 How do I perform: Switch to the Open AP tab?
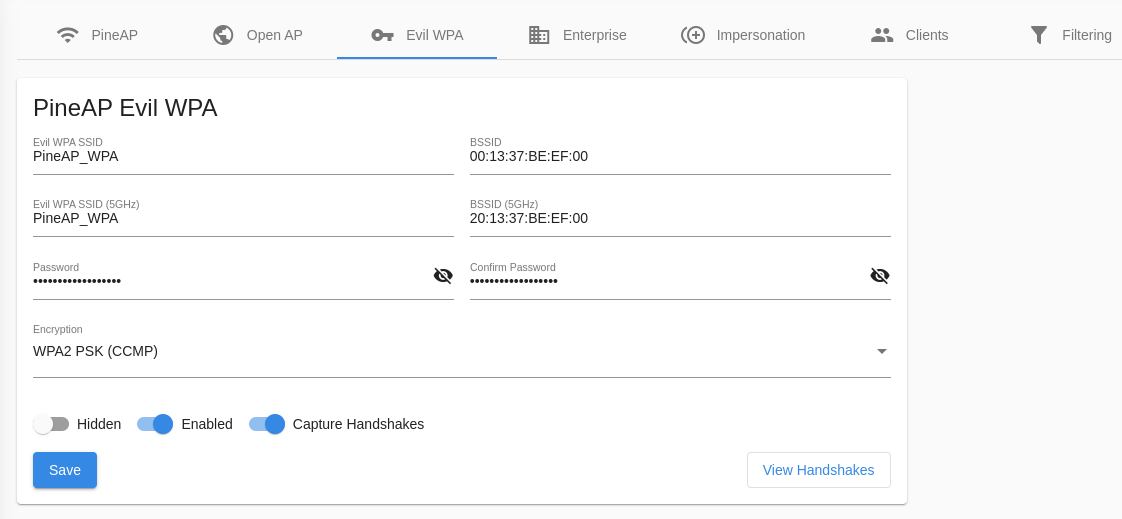pos(258,35)
